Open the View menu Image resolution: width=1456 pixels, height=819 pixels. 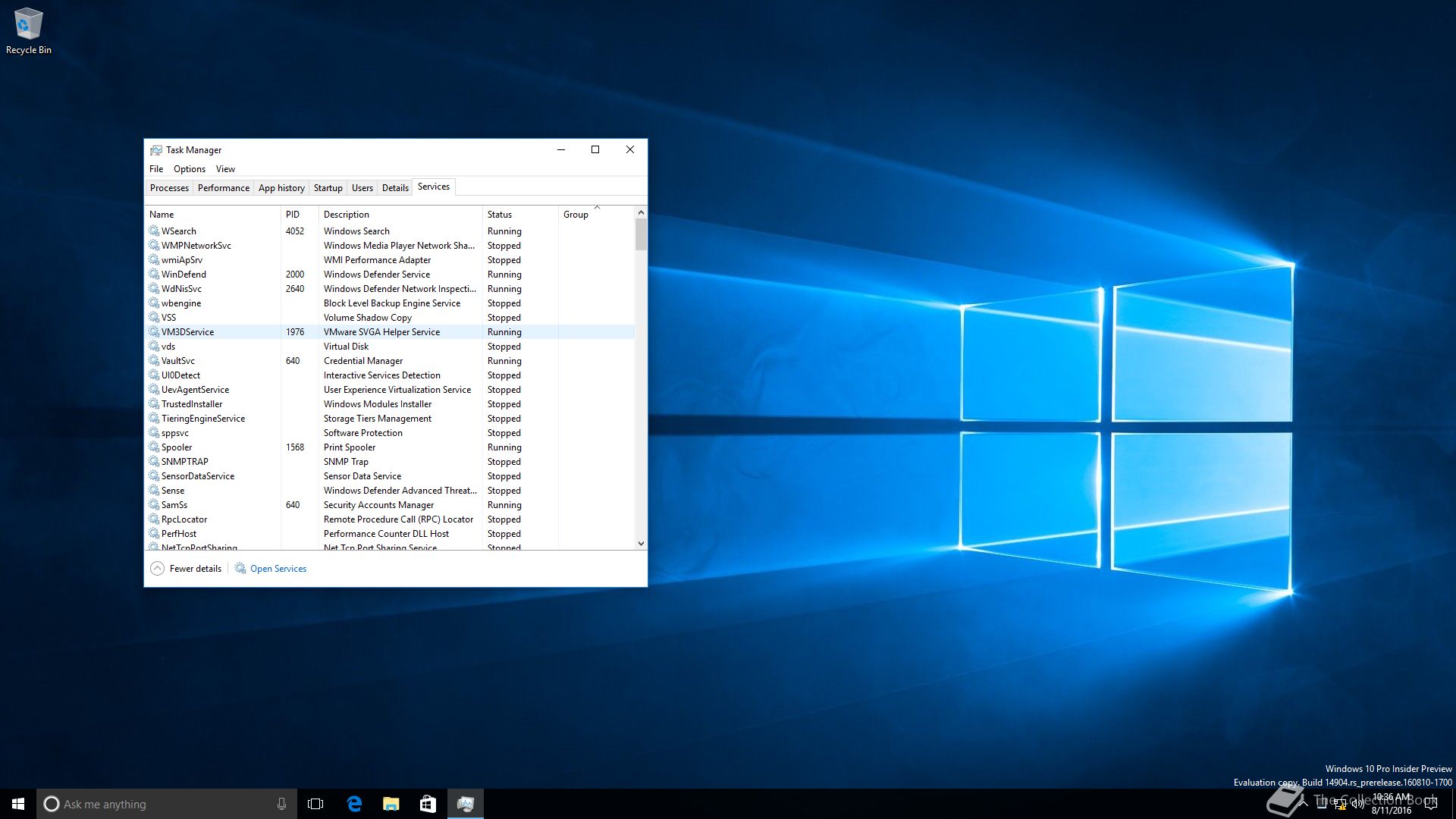[x=225, y=169]
